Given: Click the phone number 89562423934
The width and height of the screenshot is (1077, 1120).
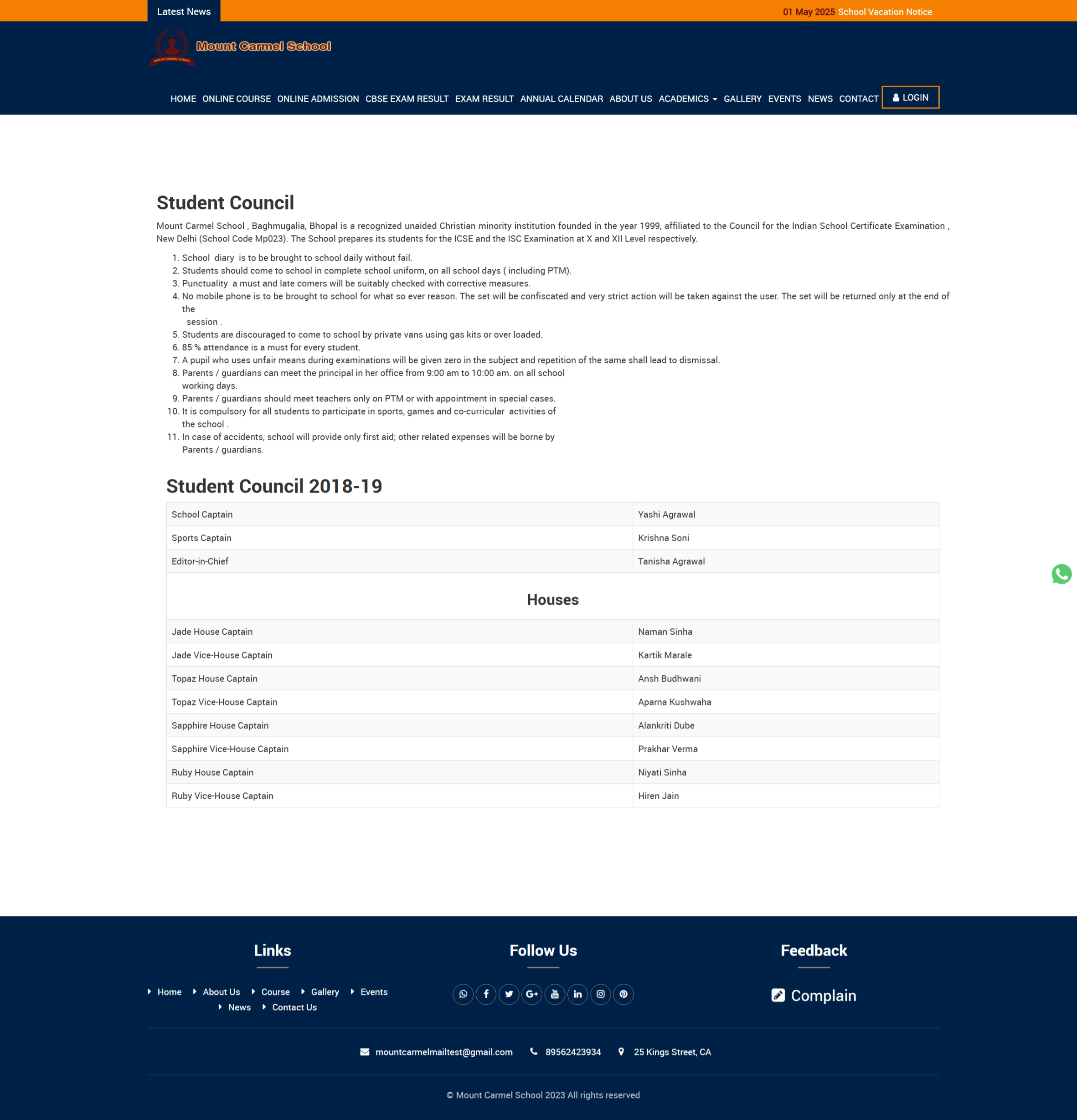Looking at the screenshot, I should 573,1052.
